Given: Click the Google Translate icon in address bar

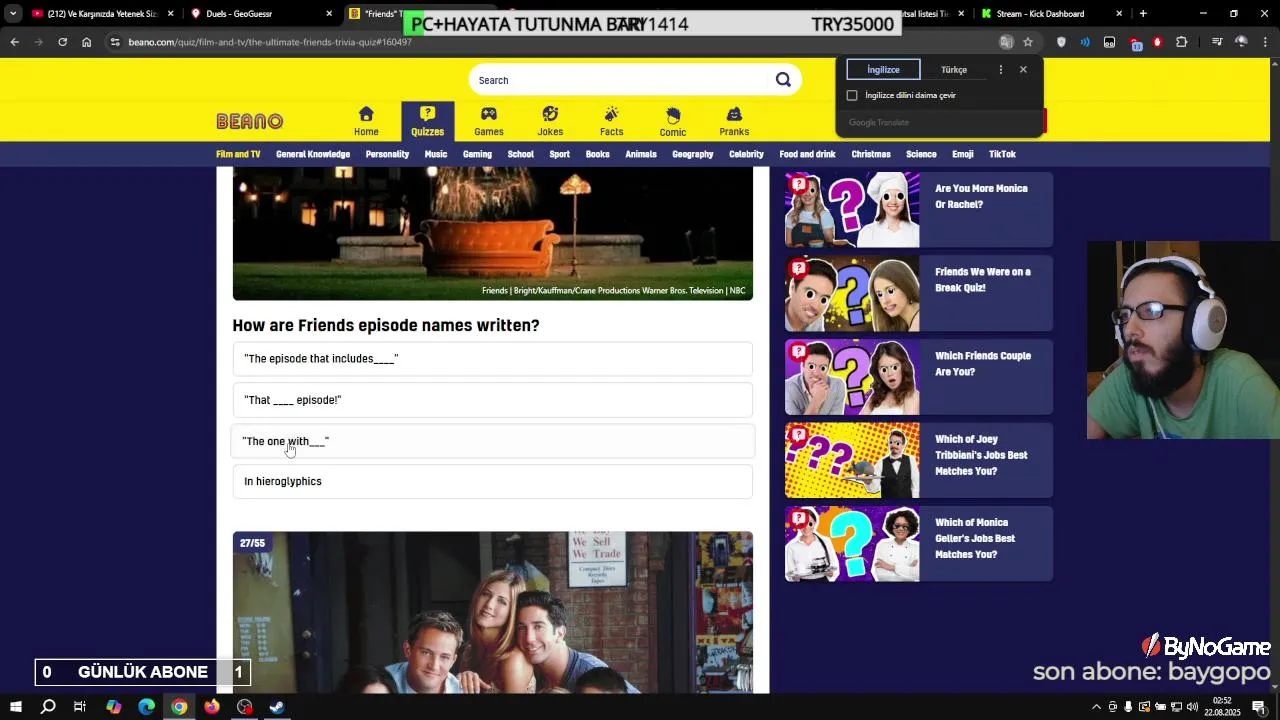Looking at the screenshot, I should click(1006, 42).
